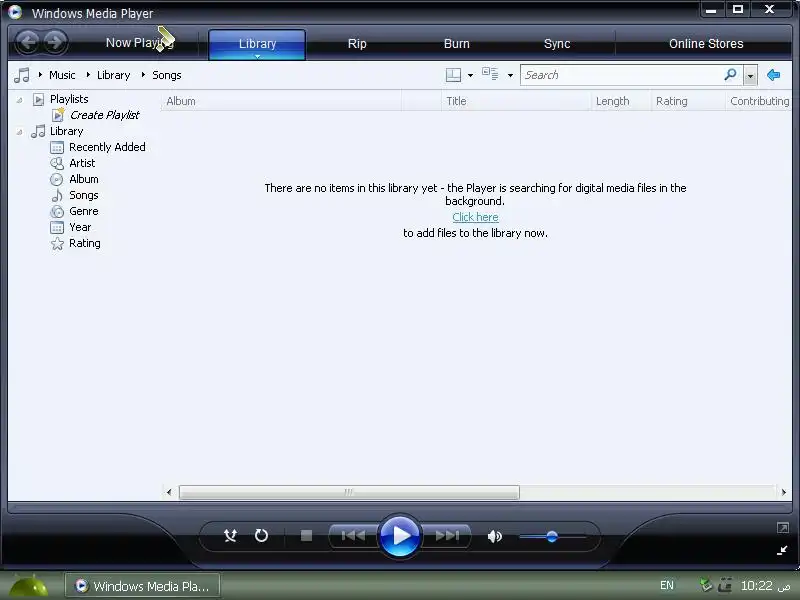Click the removable device tray icon
This screenshot has height=600, width=800.
pos(725,585)
